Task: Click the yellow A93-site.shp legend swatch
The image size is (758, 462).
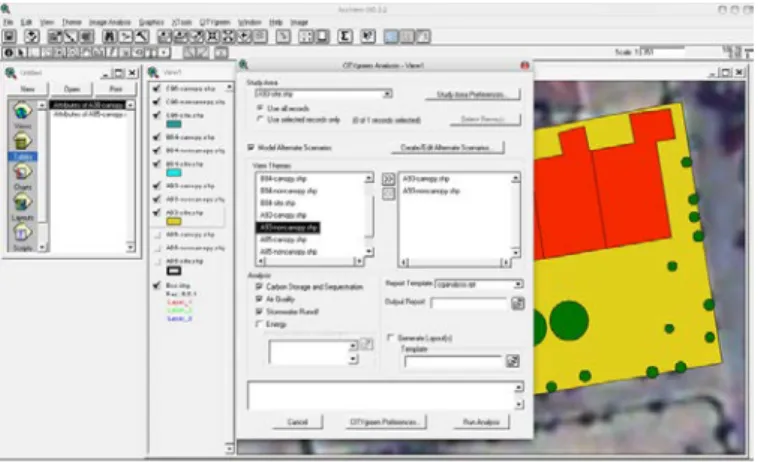Action: 174,222
